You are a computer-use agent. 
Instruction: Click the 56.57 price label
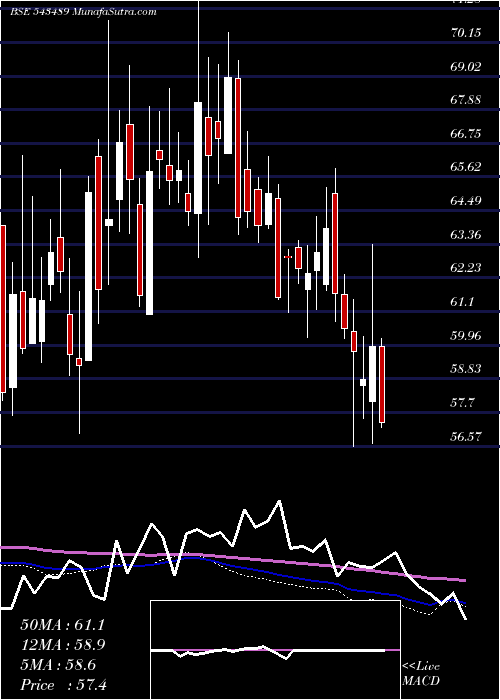pos(466,437)
